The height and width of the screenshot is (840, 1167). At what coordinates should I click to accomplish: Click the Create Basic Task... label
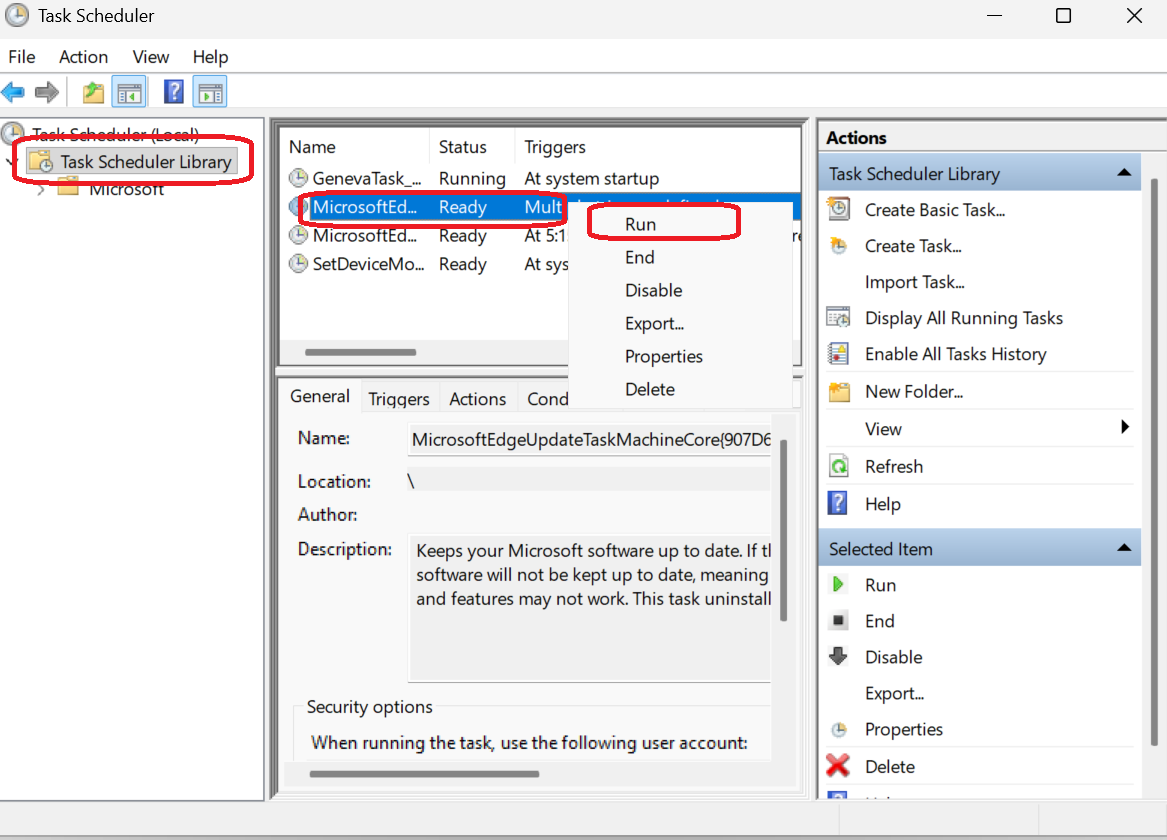[935, 210]
